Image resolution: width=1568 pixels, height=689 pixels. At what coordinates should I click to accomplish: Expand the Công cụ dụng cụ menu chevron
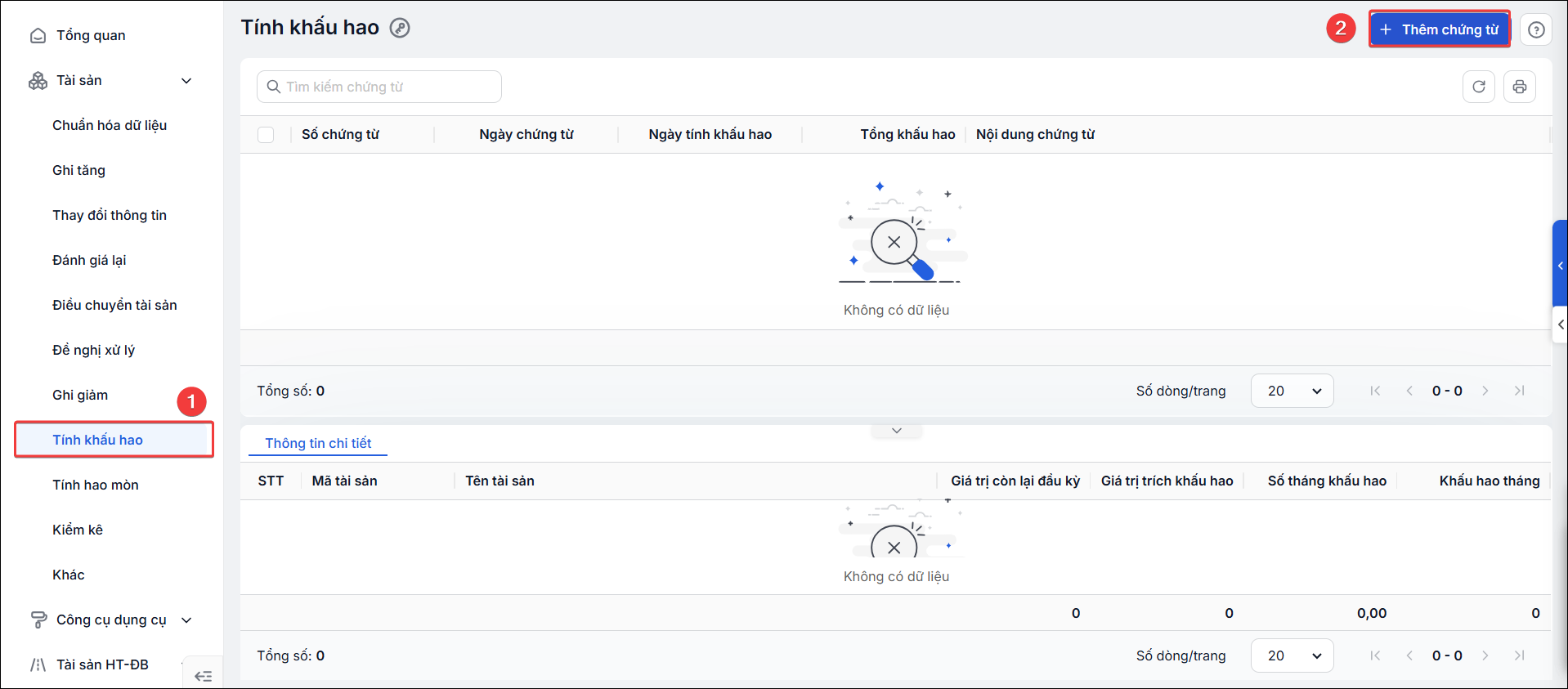pos(186,620)
